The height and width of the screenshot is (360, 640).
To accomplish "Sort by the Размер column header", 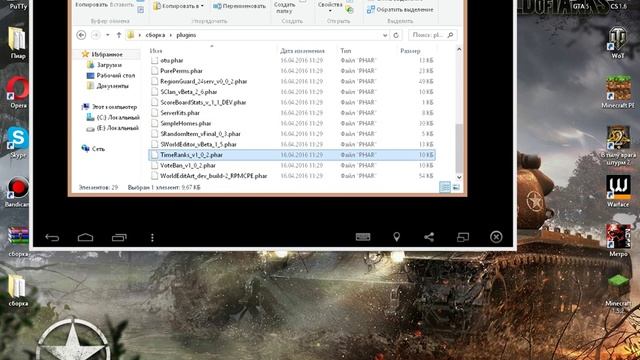I will click(x=410, y=51).
